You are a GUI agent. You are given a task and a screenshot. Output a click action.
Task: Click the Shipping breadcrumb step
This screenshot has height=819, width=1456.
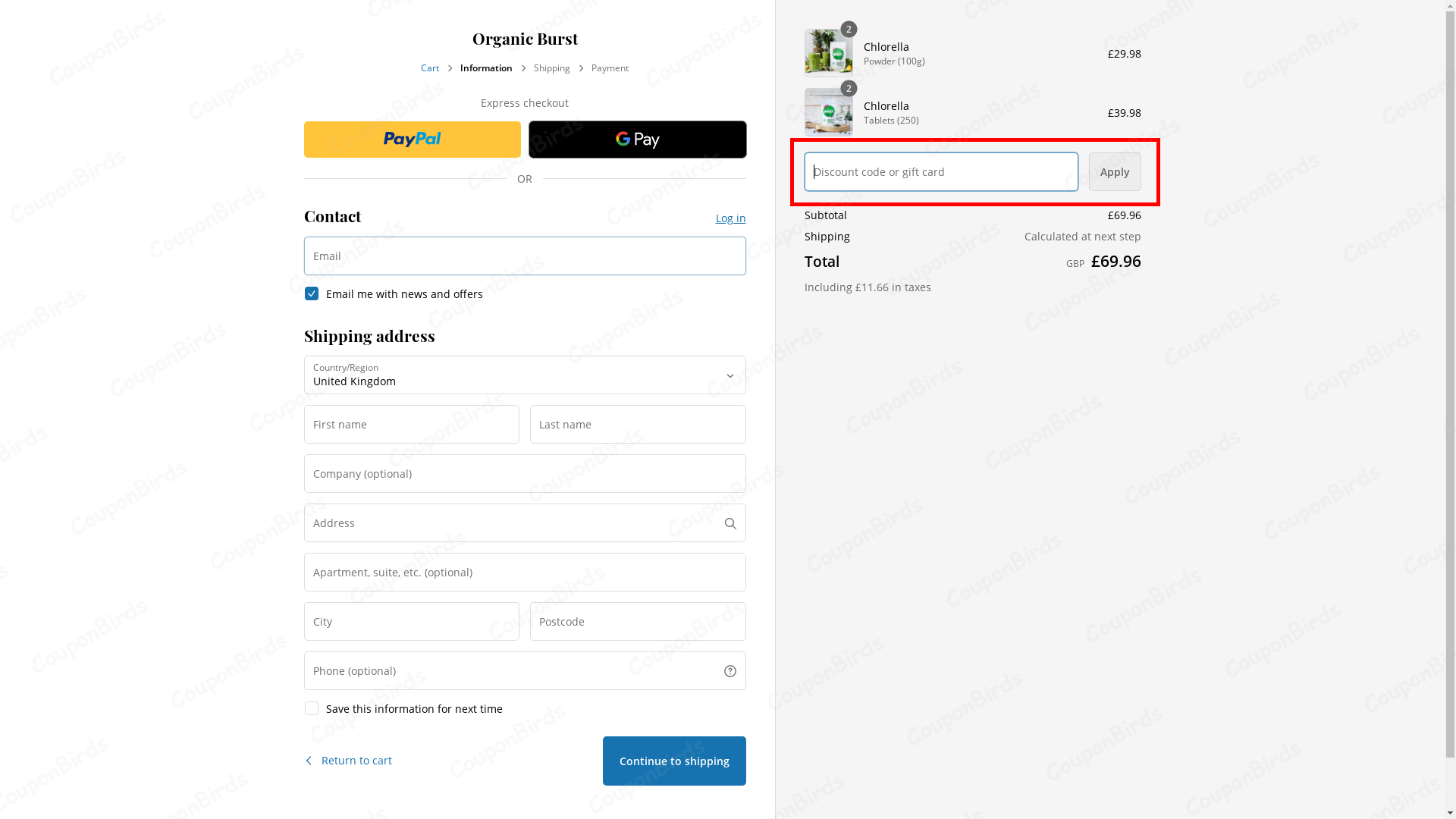pyautogui.click(x=551, y=68)
